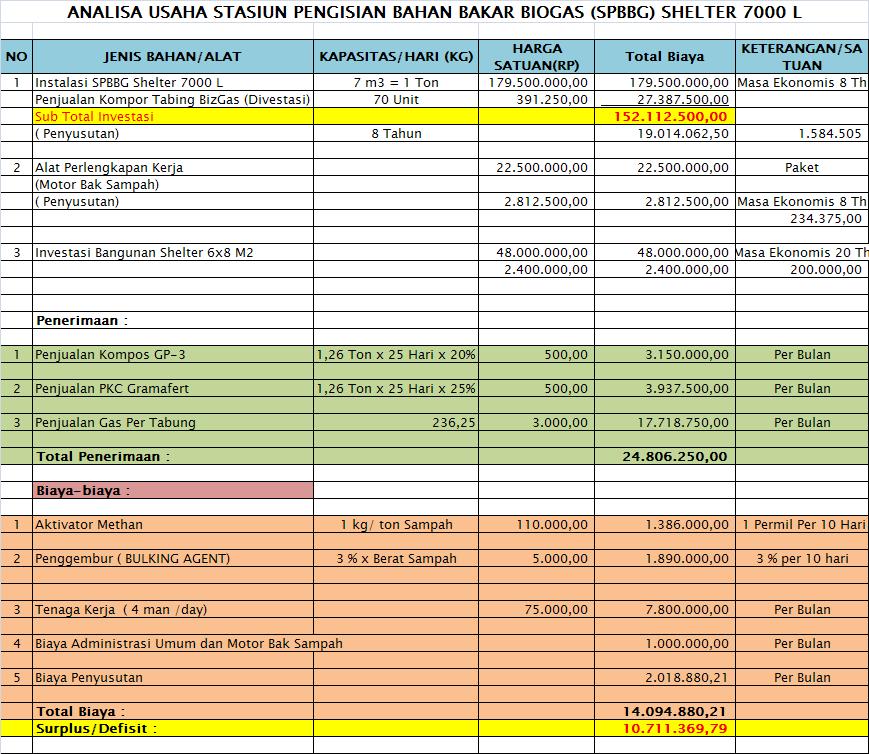Click the pink 'Biaya-biaya :' cell
This screenshot has height=754, width=869.
pyautogui.click(x=173, y=491)
